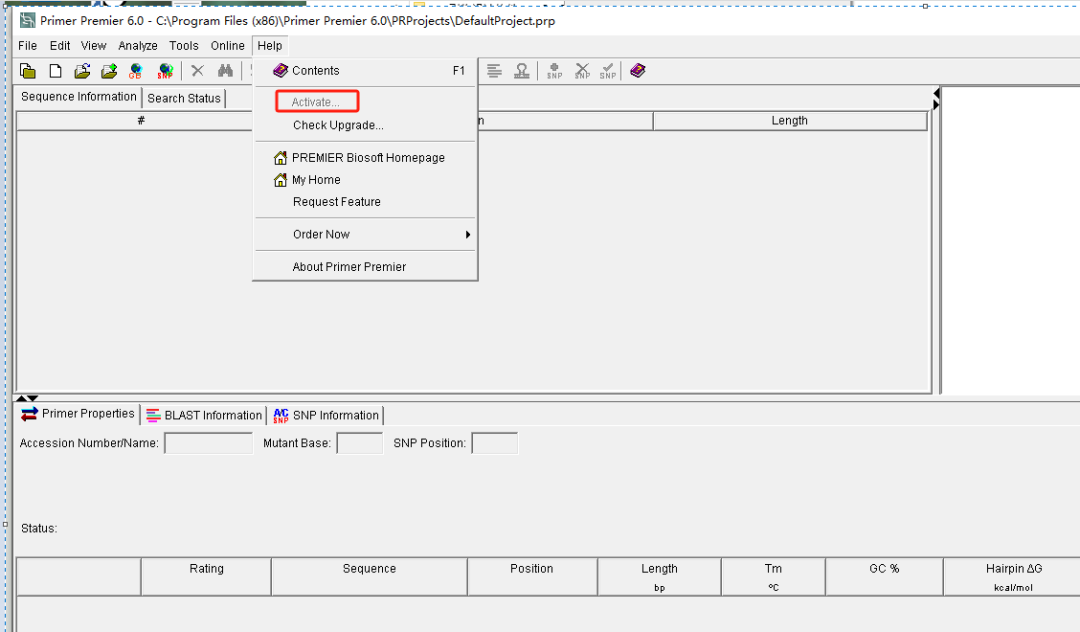Close the open Help menu
This screenshot has width=1080, height=632.
coord(270,45)
